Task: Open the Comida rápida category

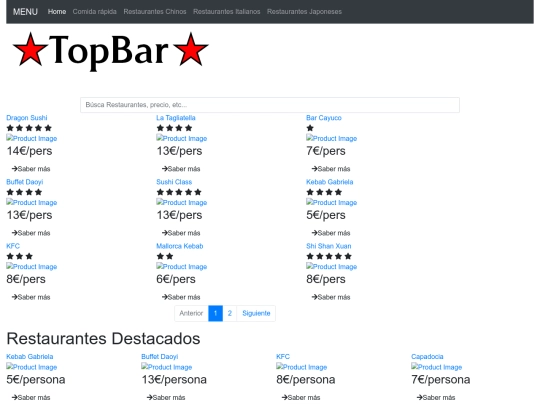Action: (94, 12)
